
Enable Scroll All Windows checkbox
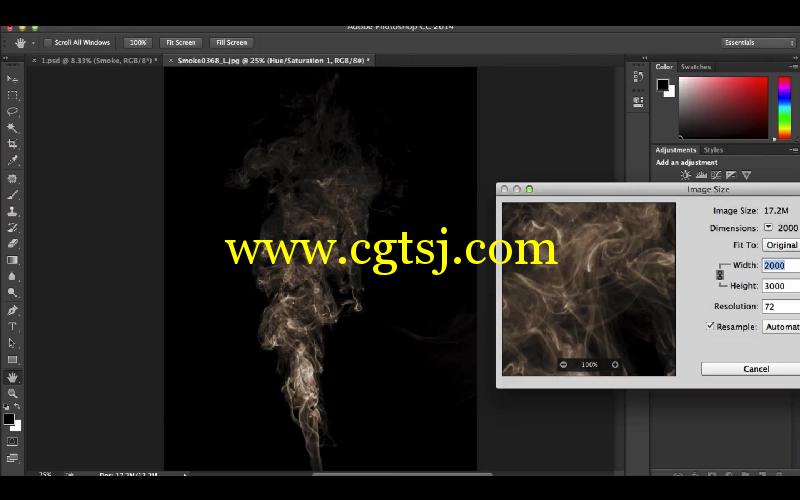point(48,42)
